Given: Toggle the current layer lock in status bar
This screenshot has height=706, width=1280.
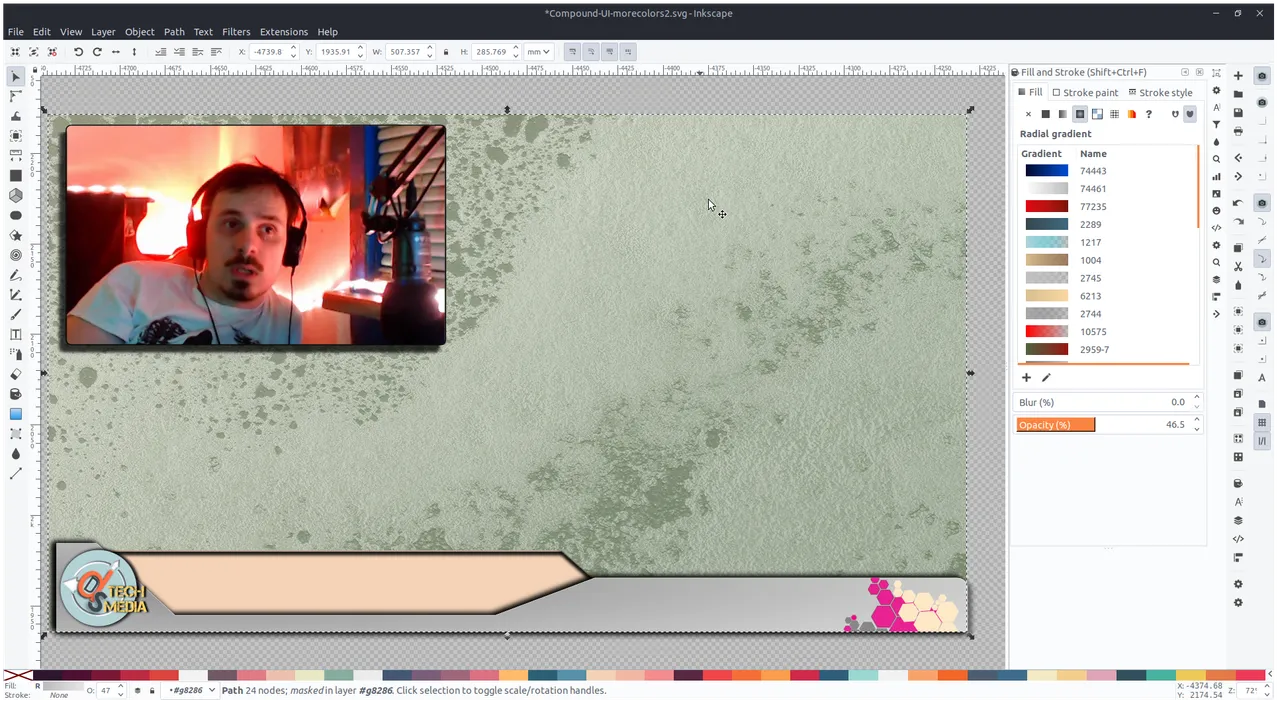Looking at the screenshot, I should pos(152,690).
